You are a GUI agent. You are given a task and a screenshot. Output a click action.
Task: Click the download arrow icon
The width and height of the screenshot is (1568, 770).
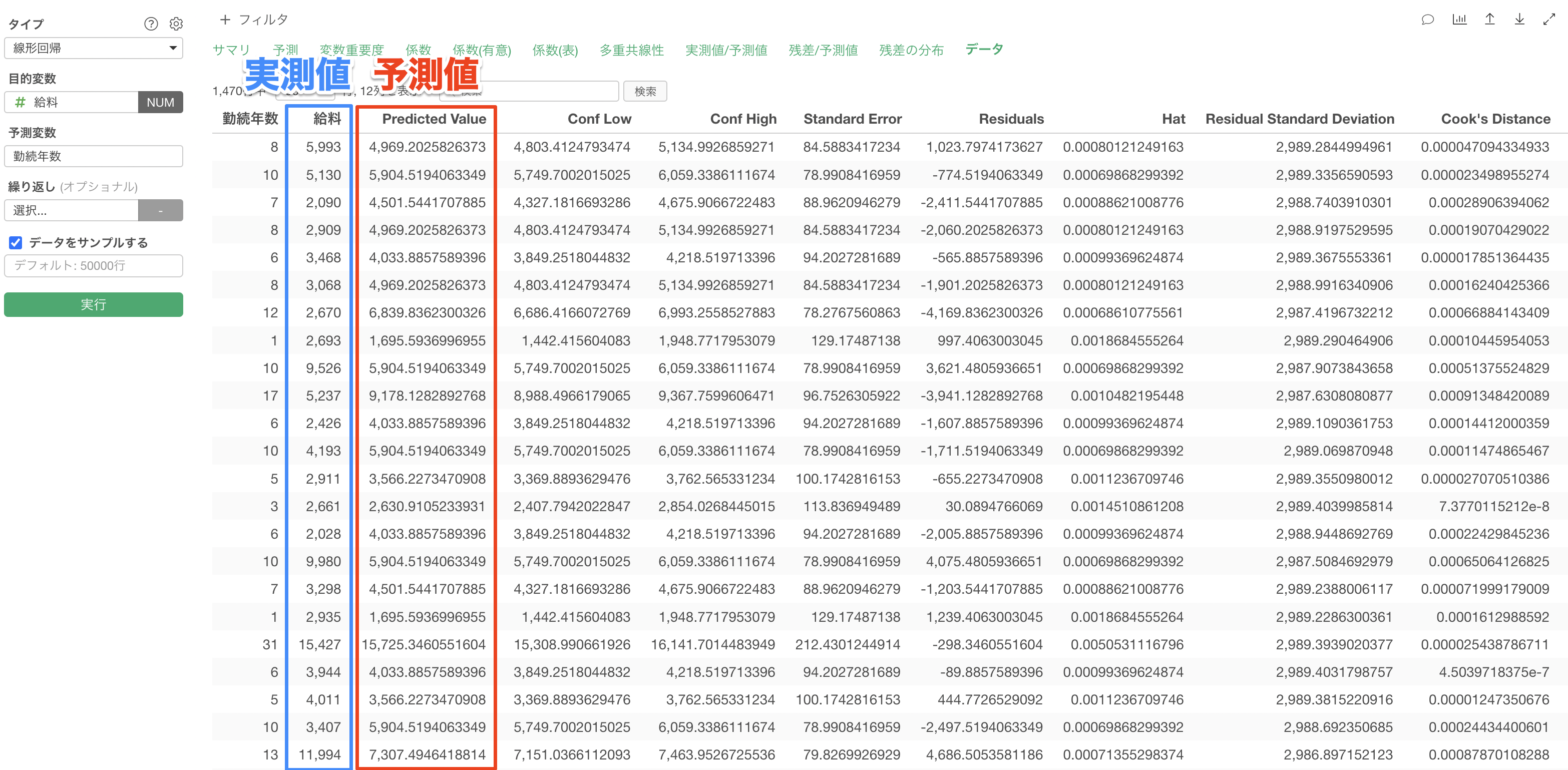[1519, 20]
